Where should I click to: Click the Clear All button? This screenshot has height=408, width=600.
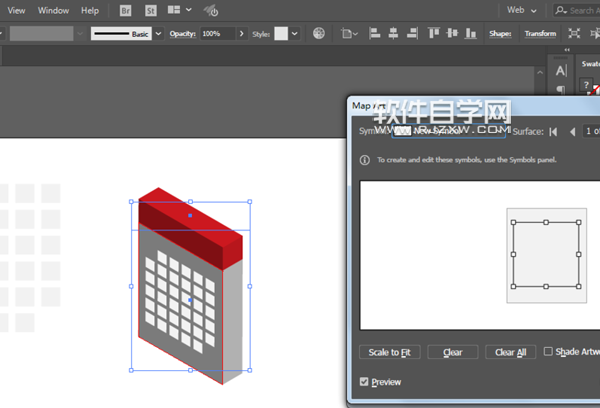(510, 352)
